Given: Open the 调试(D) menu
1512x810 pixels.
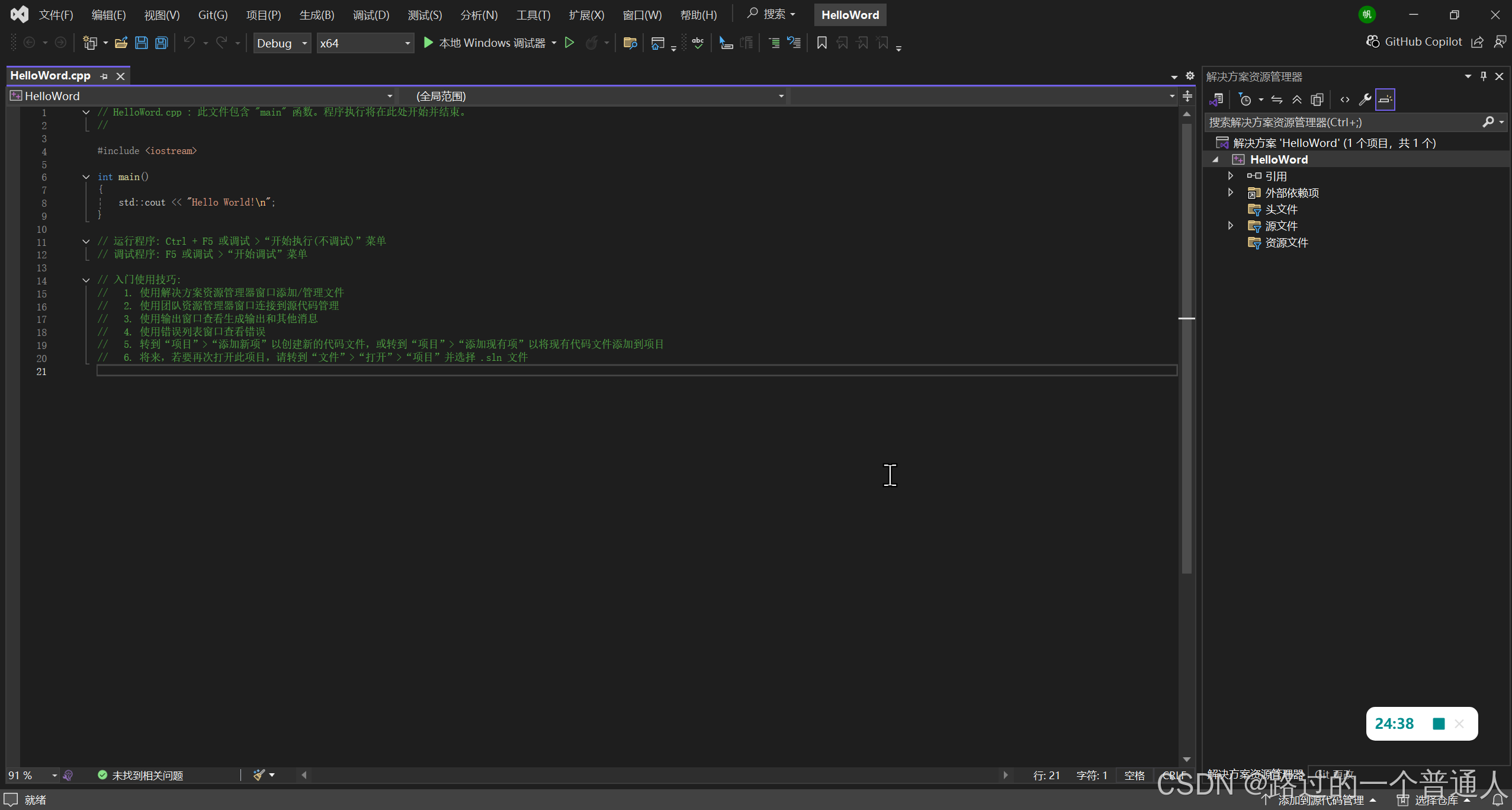Looking at the screenshot, I should 371,15.
